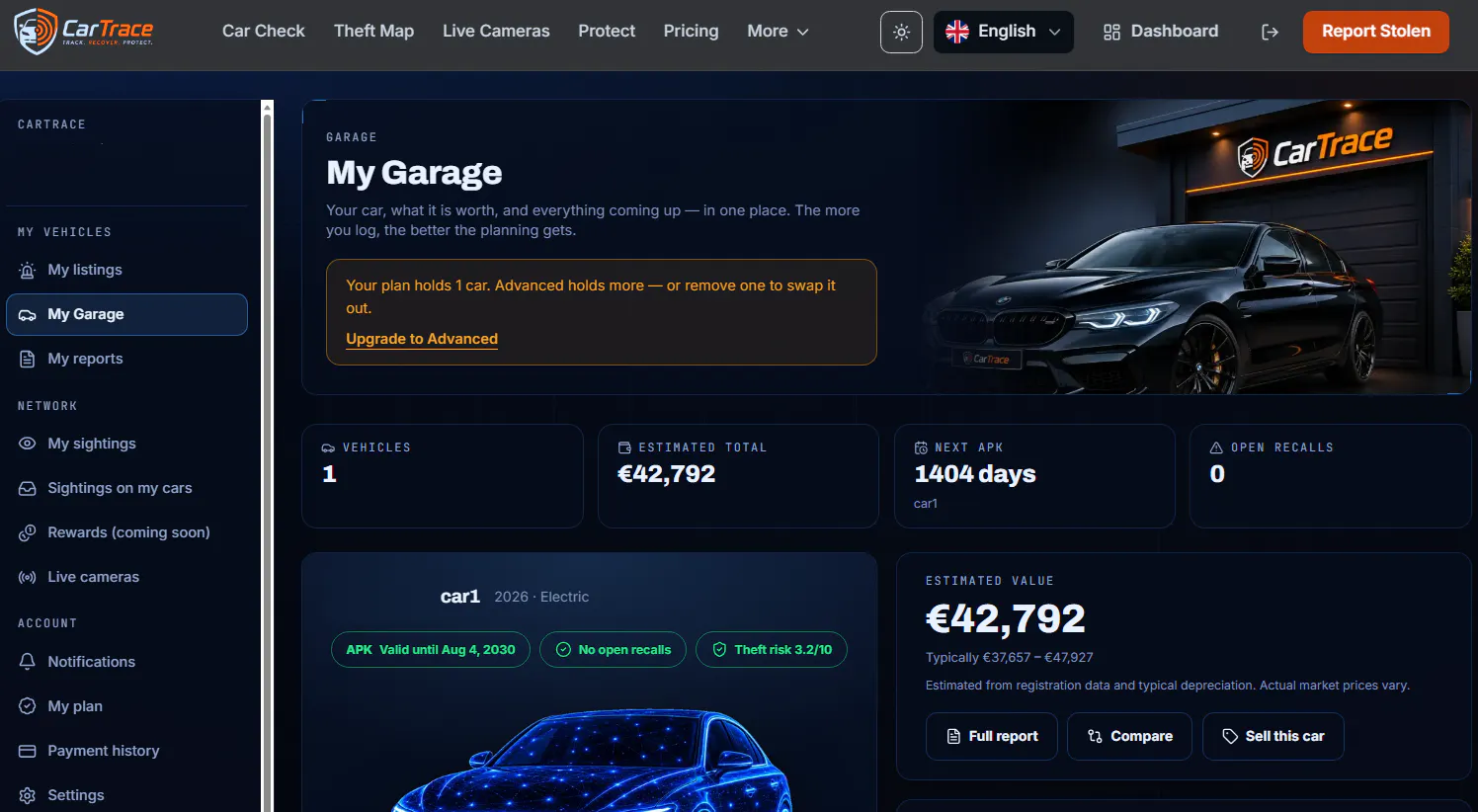1478x812 pixels.
Task: Click the Open Recalls warning triangle icon
Action: click(1217, 447)
